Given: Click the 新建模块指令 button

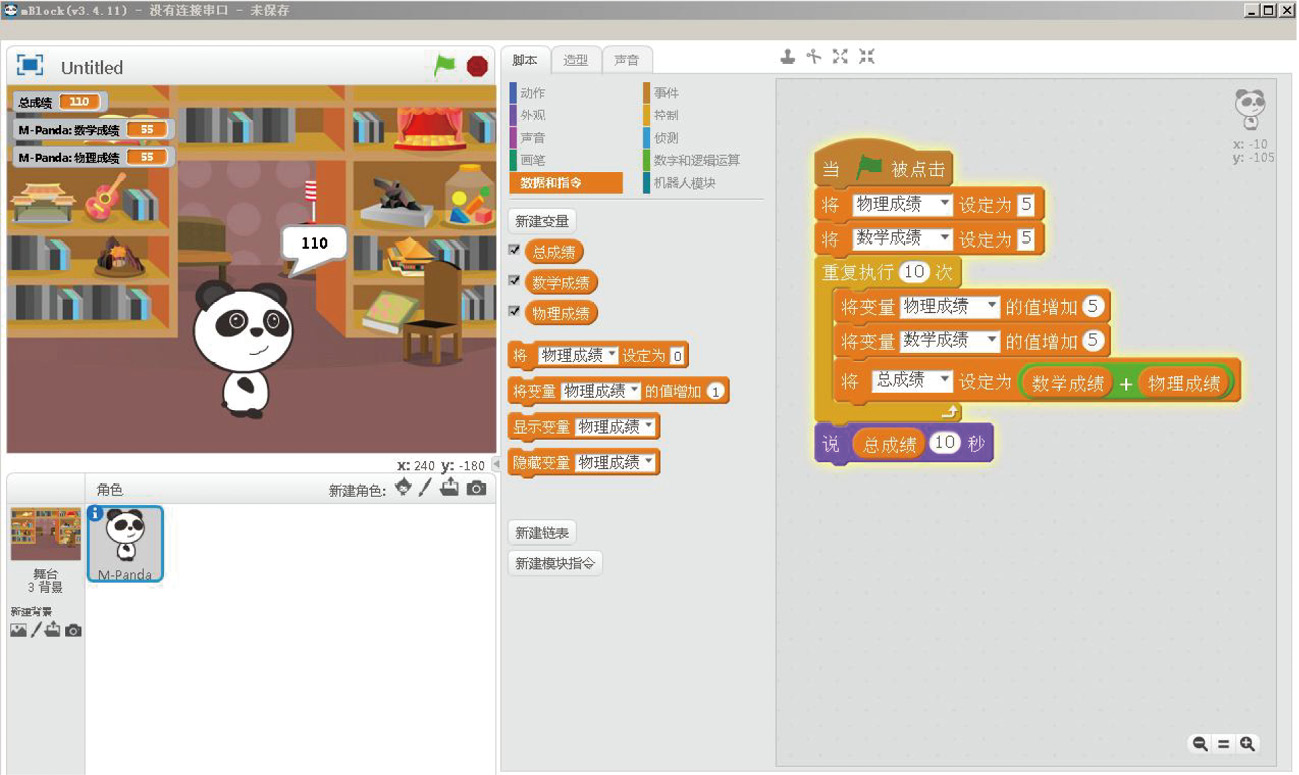Looking at the screenshot, I should (555, 564).
